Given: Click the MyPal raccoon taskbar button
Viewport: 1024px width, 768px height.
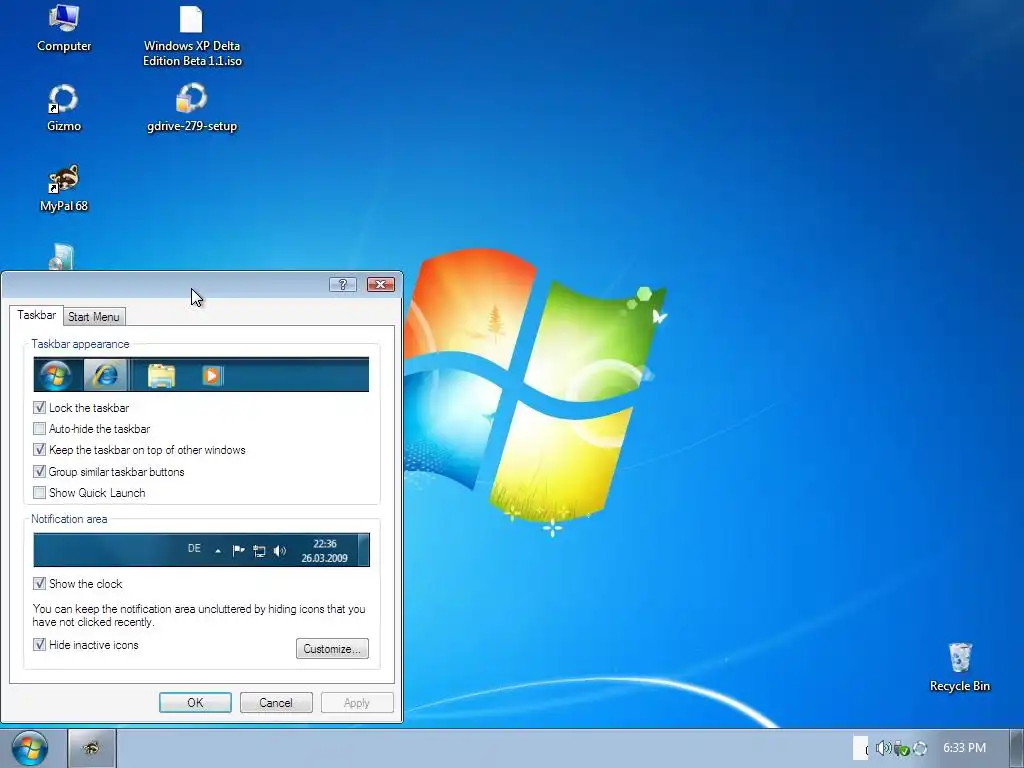Looking at the screenshot, I should 92,748.
